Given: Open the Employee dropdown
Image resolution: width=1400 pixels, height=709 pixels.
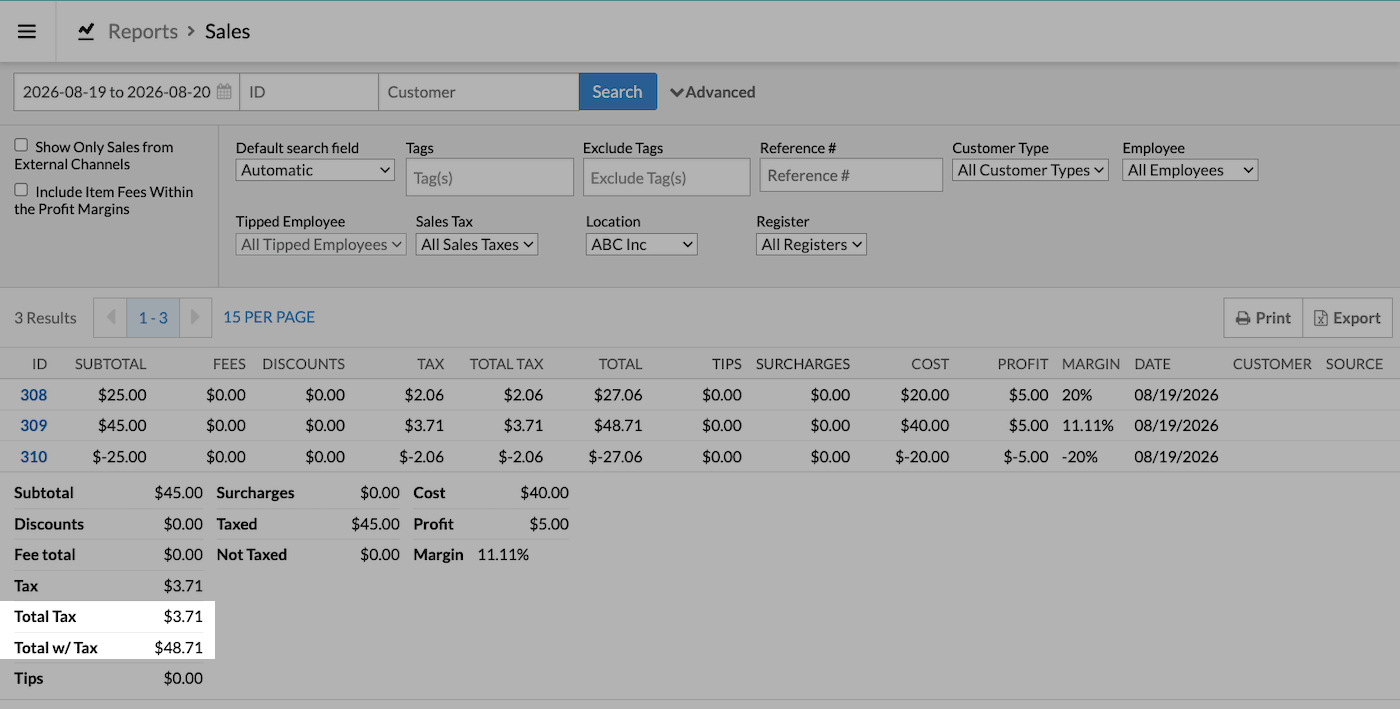Looking at the screenshot, I should (x=1190, y=170).
